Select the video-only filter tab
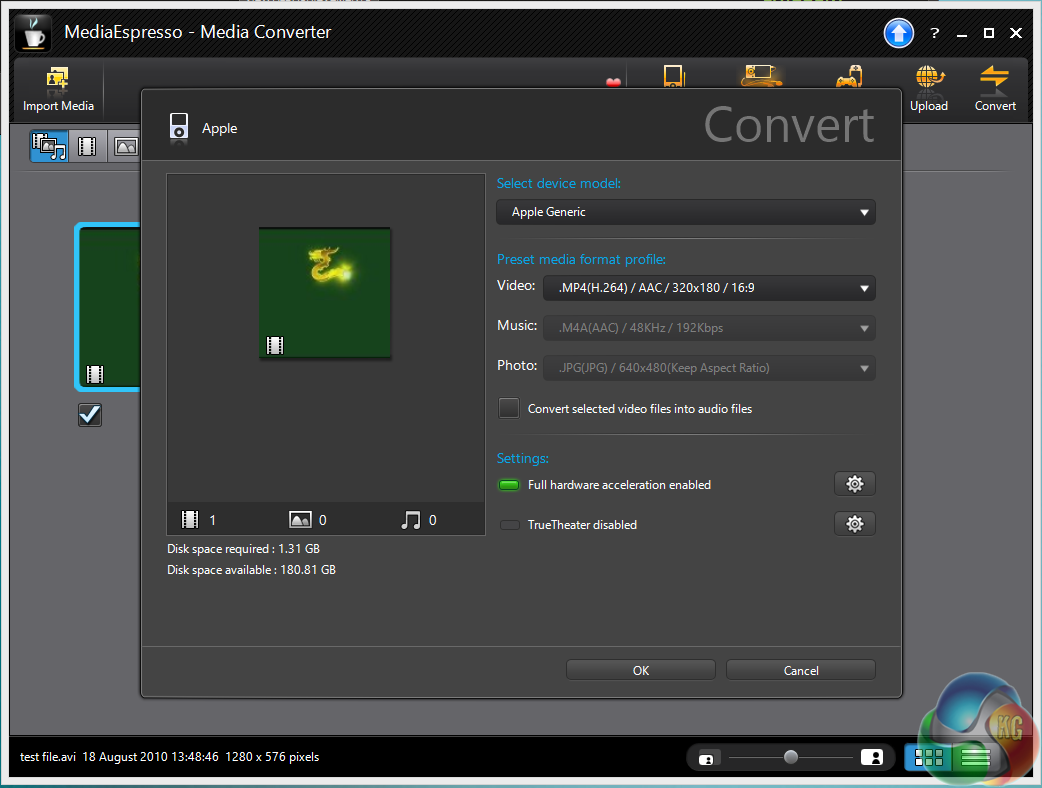 point(88,147)
